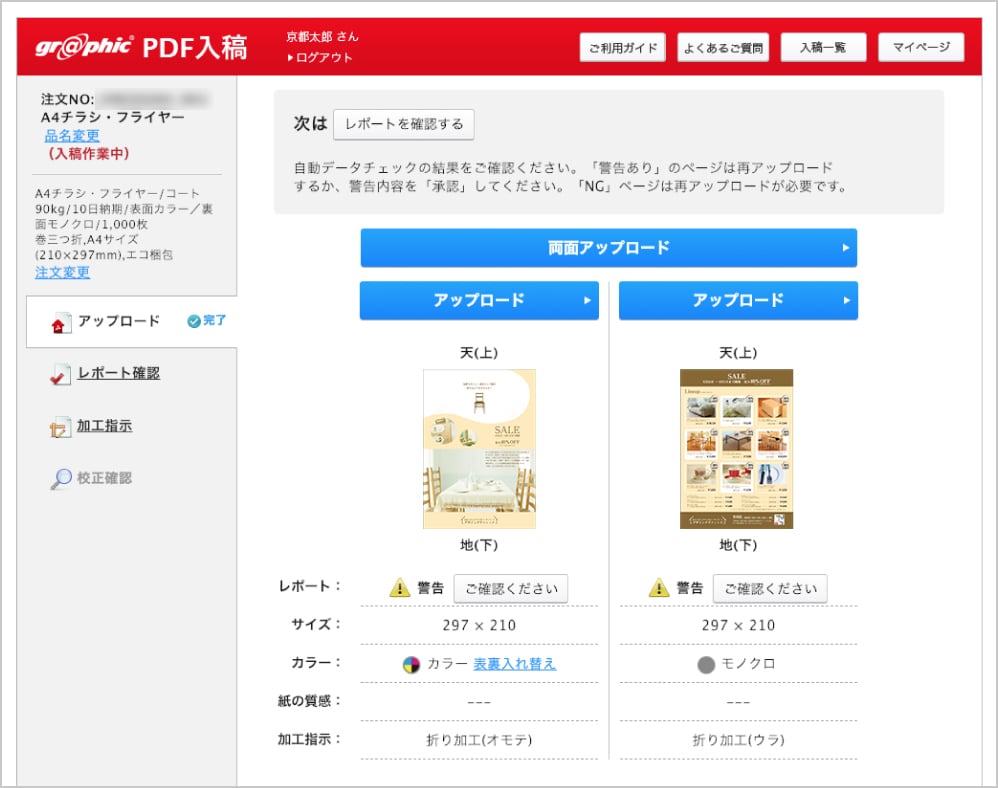Click the back page warning triangle icon
998x788 pixels.
coord(659,588)
